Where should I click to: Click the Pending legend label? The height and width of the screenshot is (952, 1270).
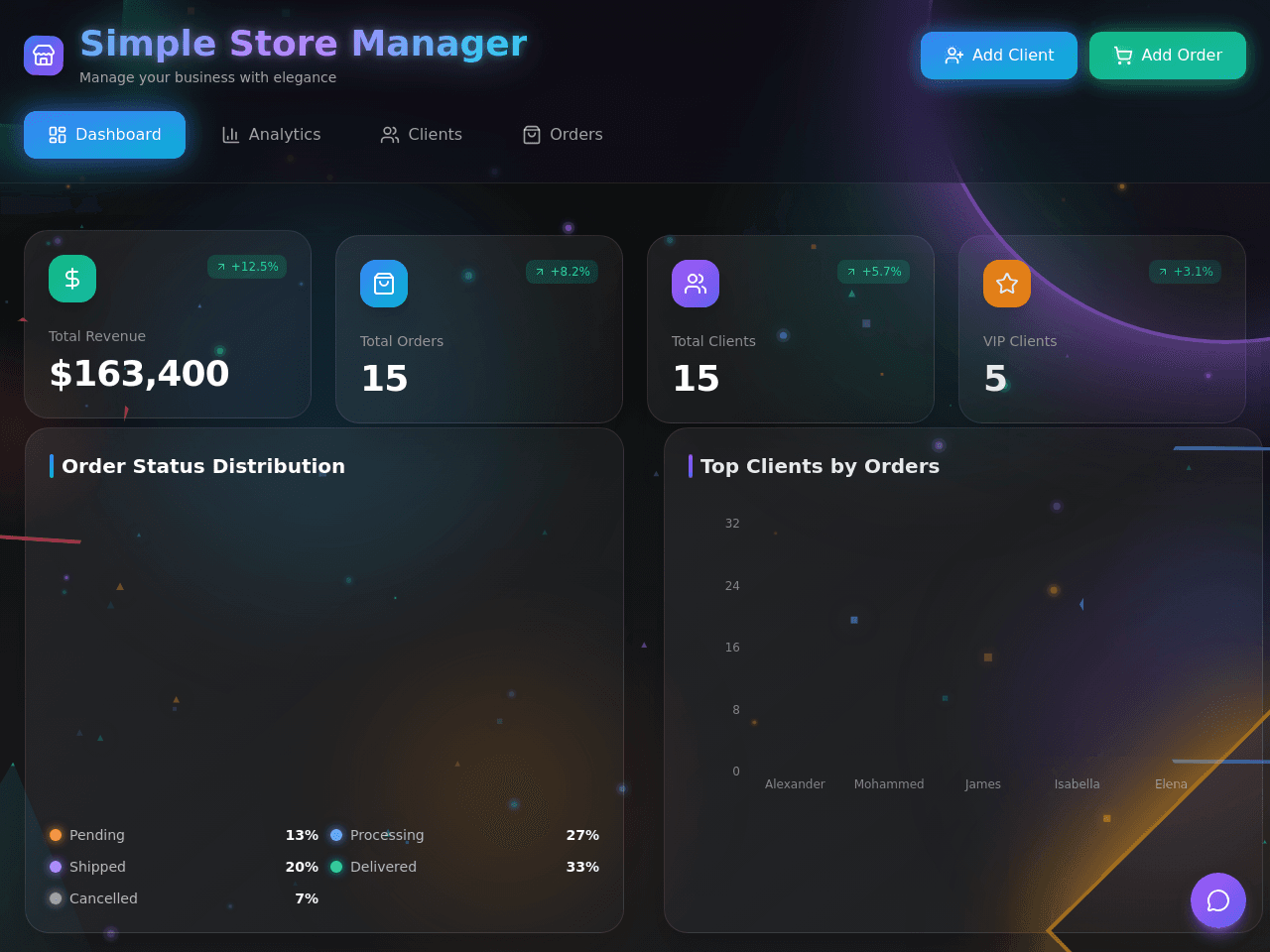click(97, 835)
